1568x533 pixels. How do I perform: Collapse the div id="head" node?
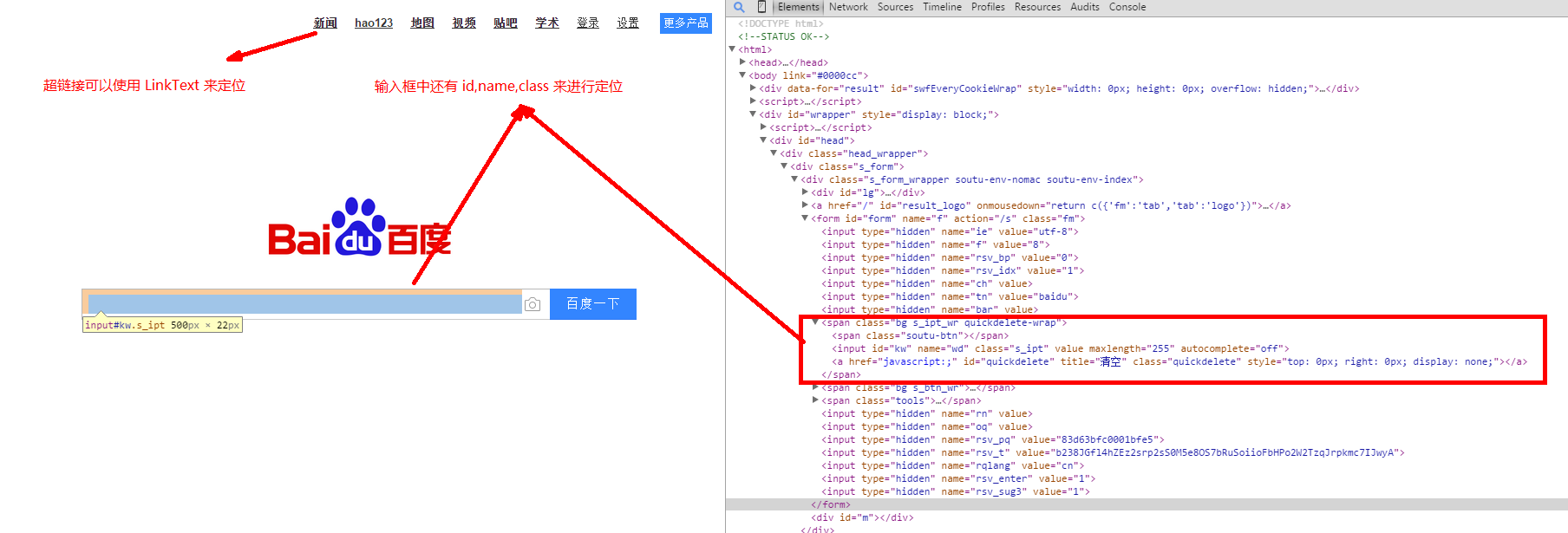(x=763, y=140)
